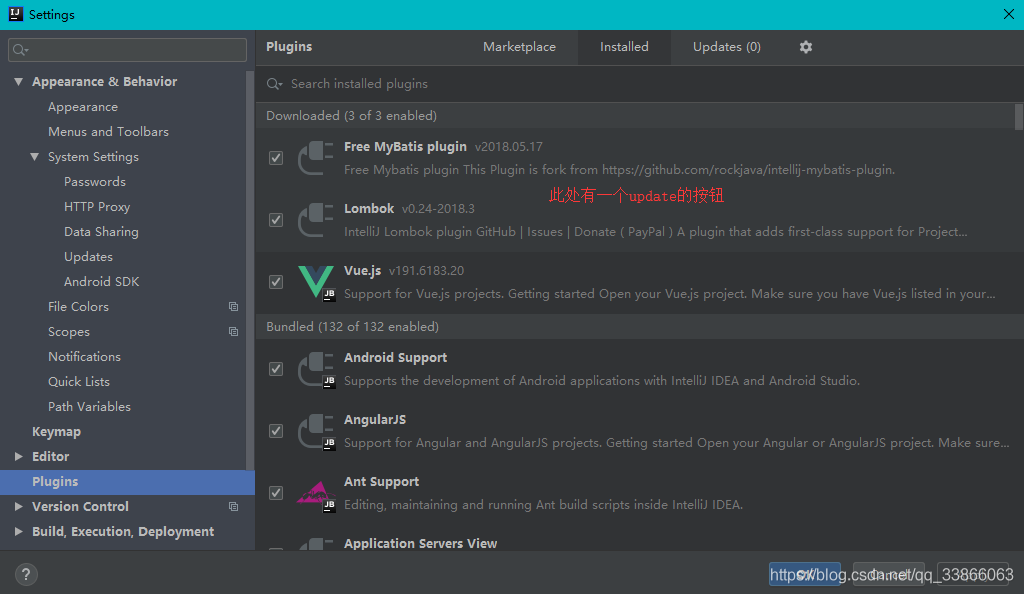
Task: Close the Settings dialog window
Action: tap(1008, 14)
